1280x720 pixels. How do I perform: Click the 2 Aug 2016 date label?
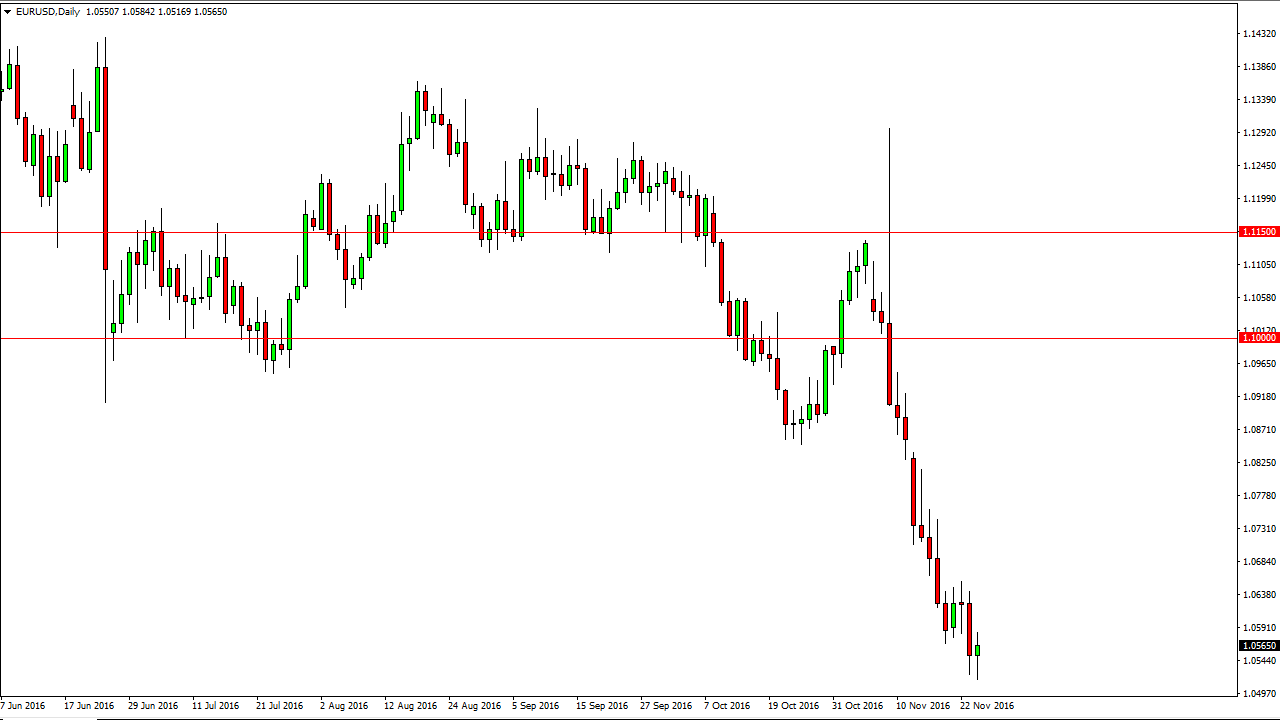[x=346, y=706]
